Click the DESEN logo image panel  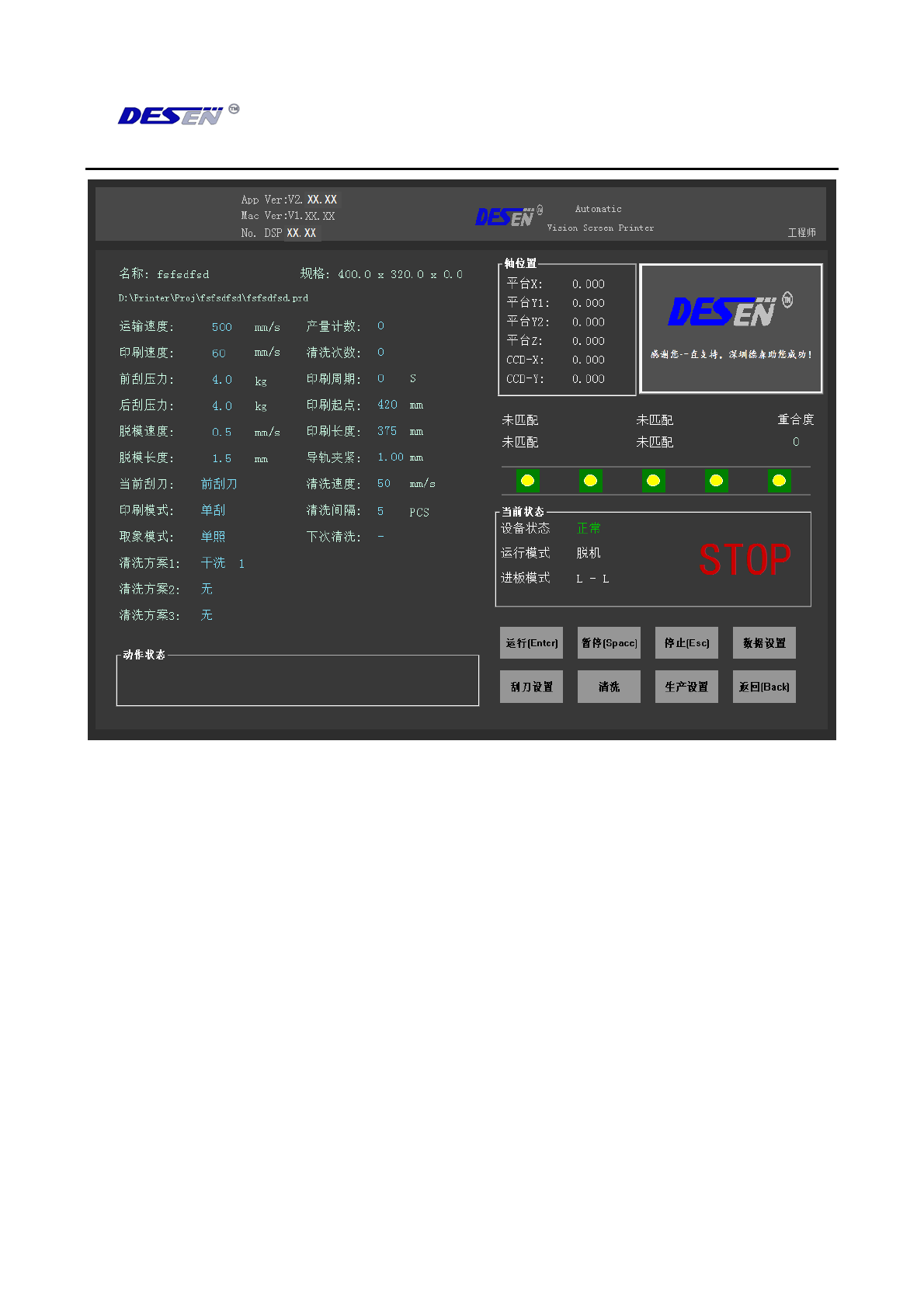(731, 329)
